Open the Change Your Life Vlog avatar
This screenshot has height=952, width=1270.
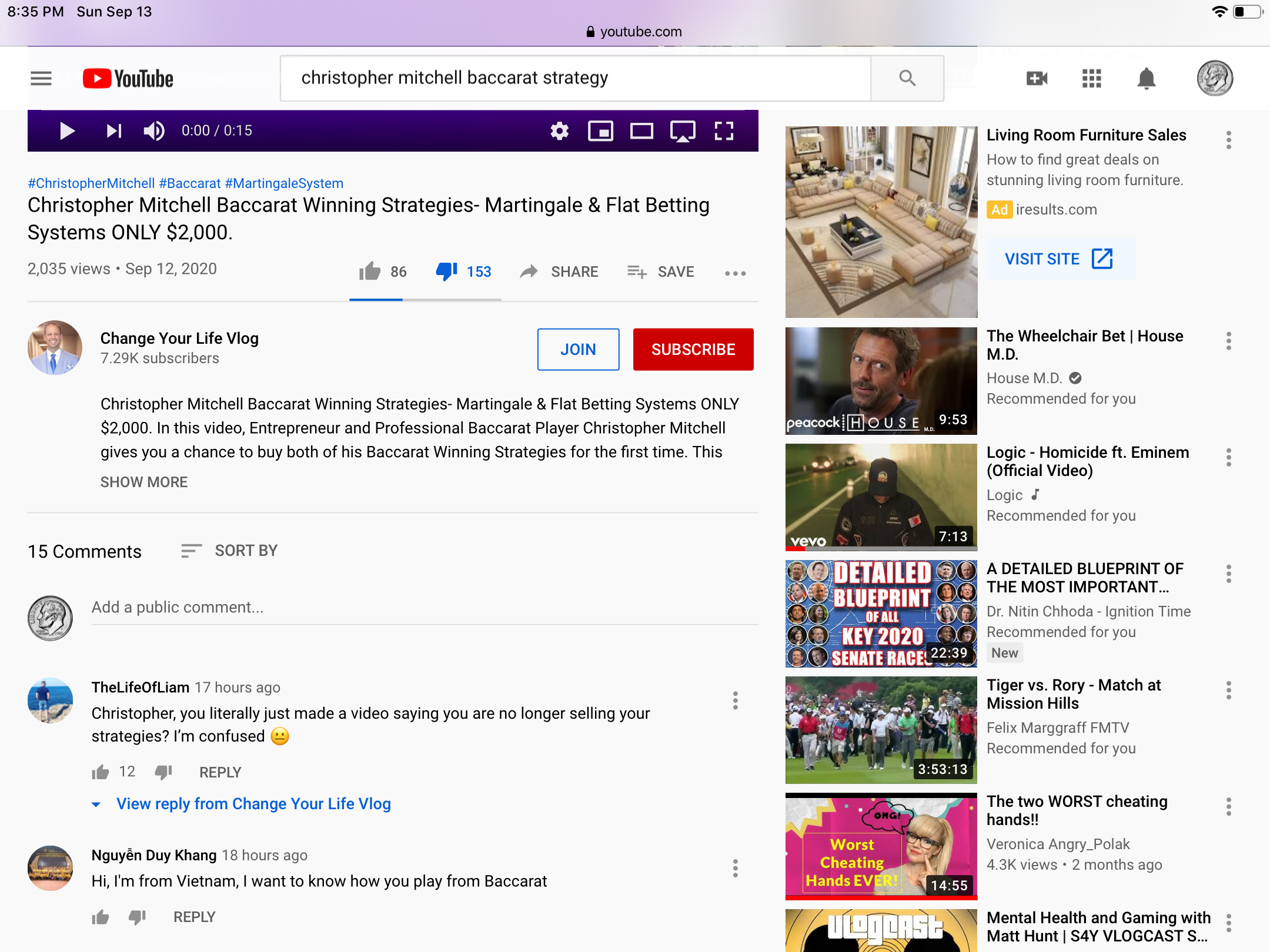(55, 348)
